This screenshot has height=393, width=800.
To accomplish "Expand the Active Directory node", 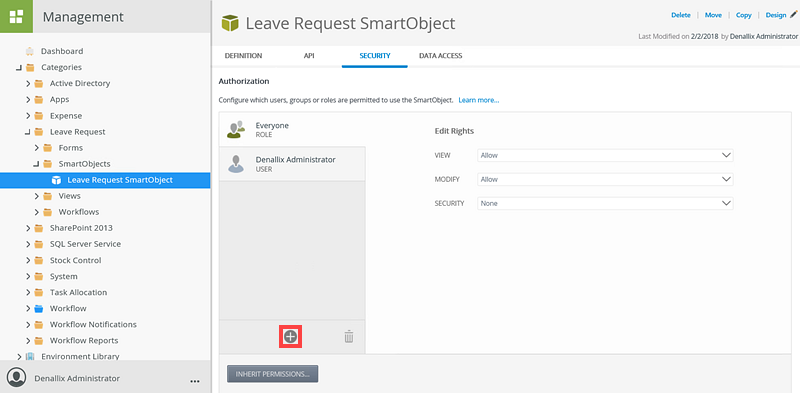I will [28, 83].
